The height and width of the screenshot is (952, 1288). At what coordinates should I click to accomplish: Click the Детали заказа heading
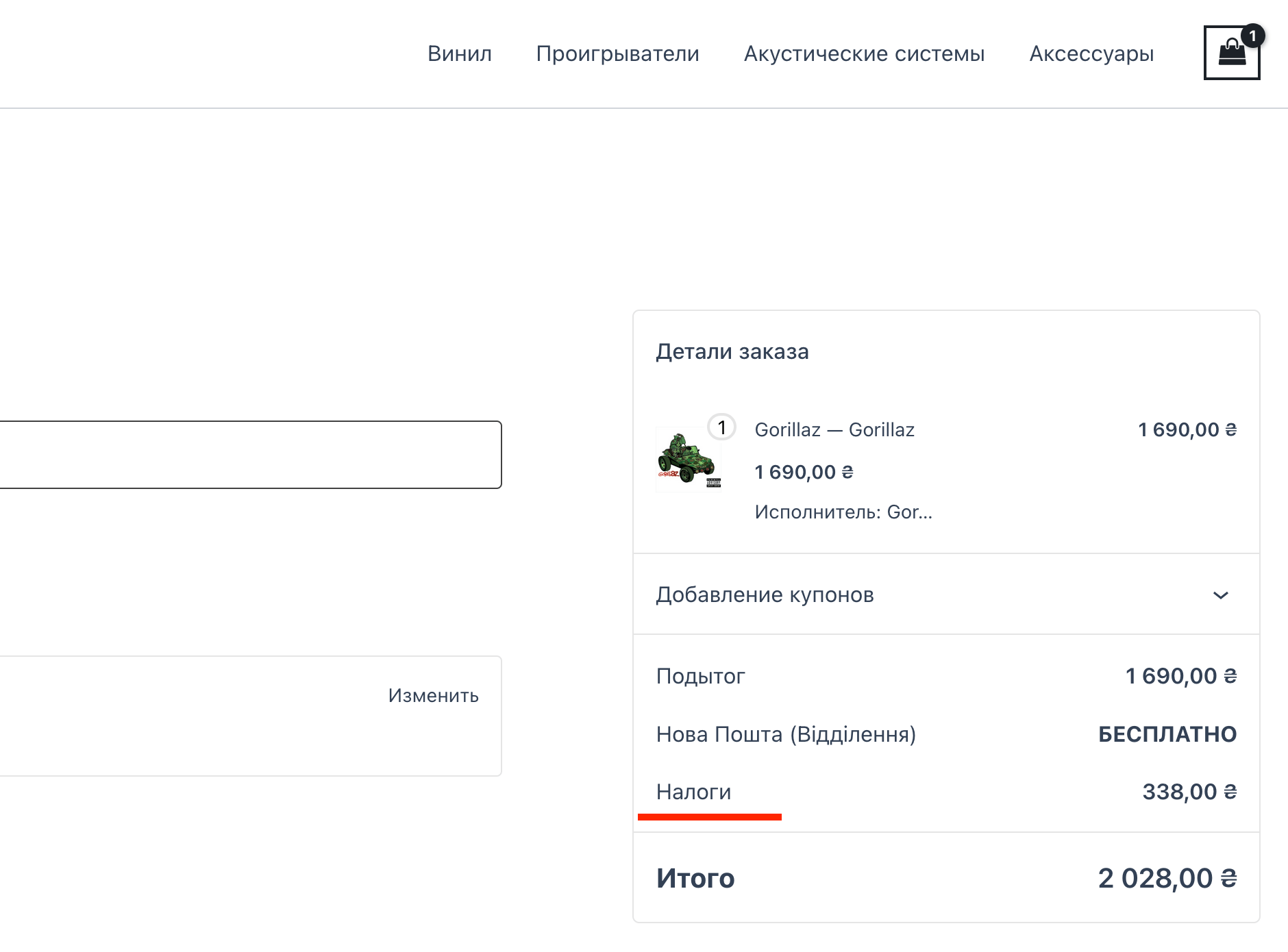732,351
